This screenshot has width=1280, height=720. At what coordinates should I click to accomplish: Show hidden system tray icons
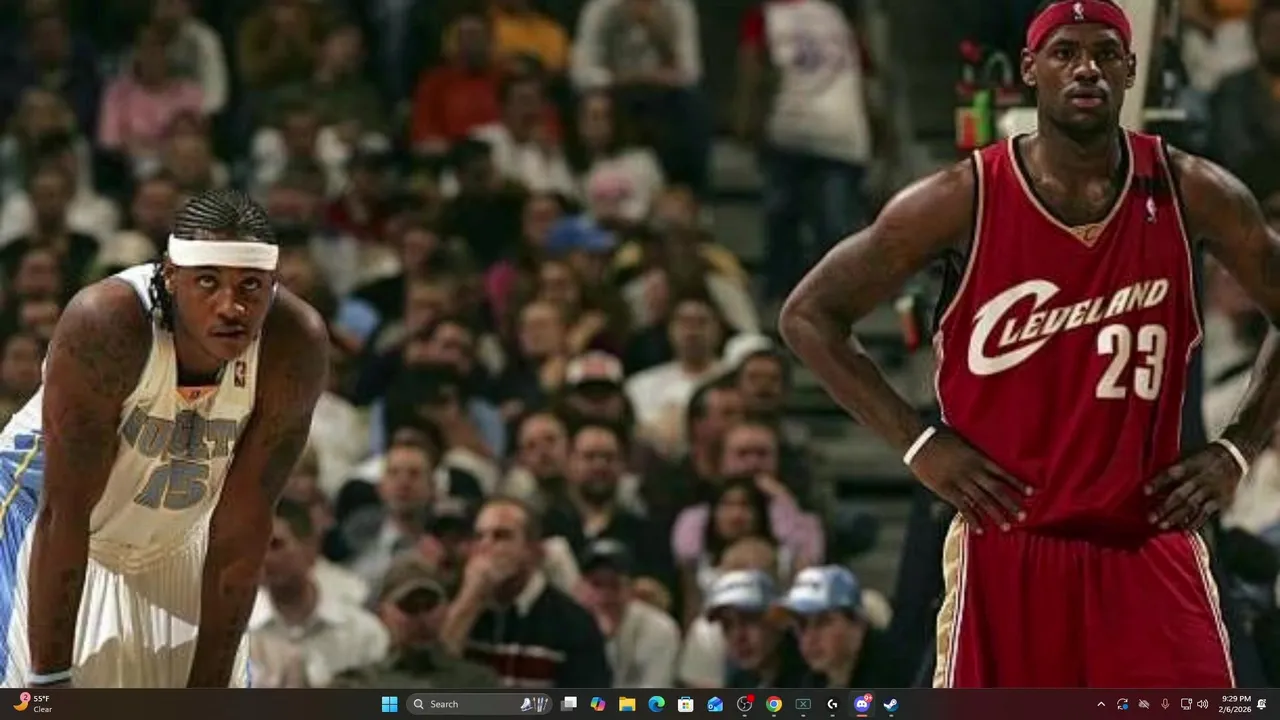coord(1101,704)
